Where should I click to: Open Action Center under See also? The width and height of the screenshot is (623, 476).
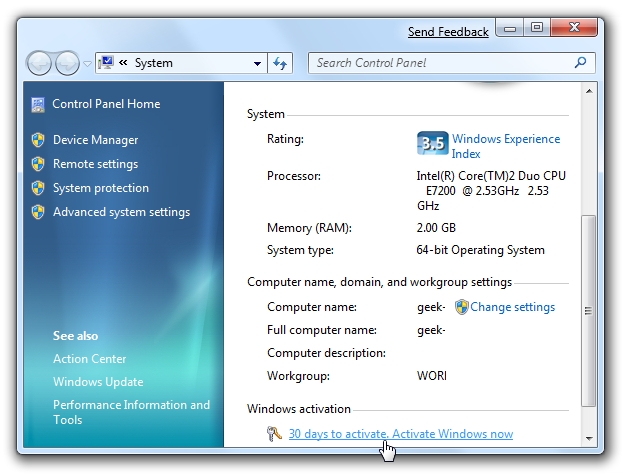(x=89, y=359)
